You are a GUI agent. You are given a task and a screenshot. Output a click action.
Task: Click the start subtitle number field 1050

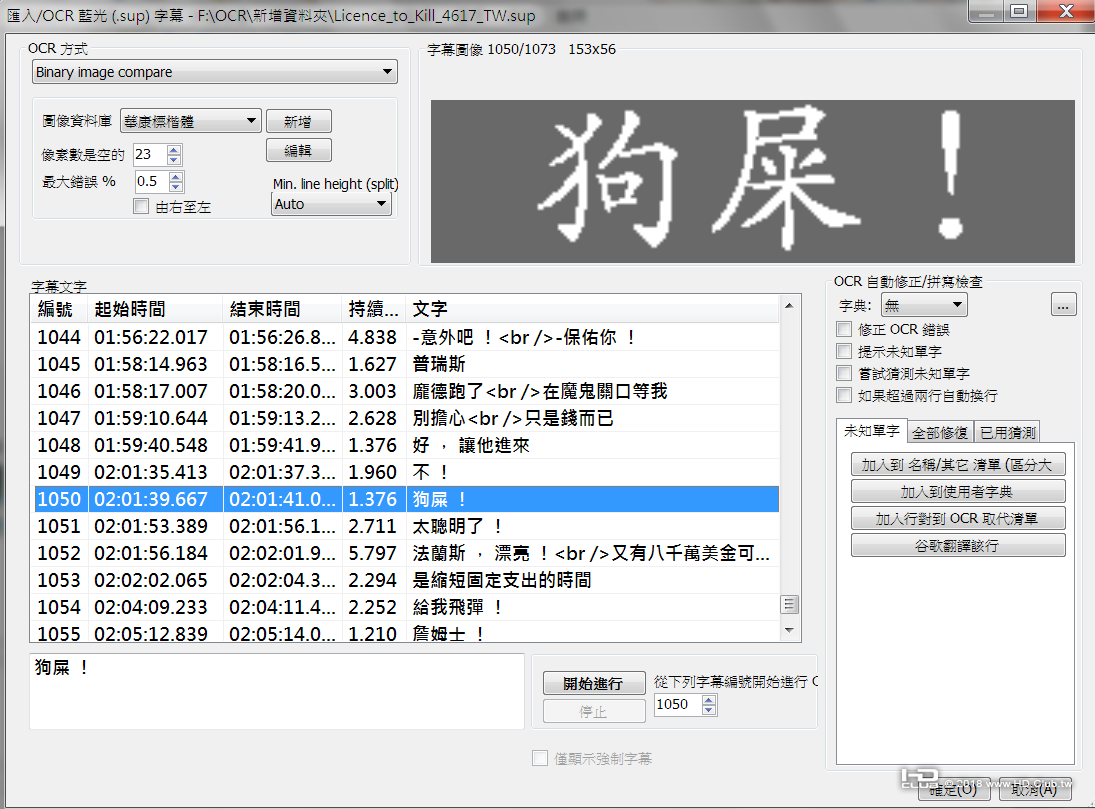coord(677,704)
